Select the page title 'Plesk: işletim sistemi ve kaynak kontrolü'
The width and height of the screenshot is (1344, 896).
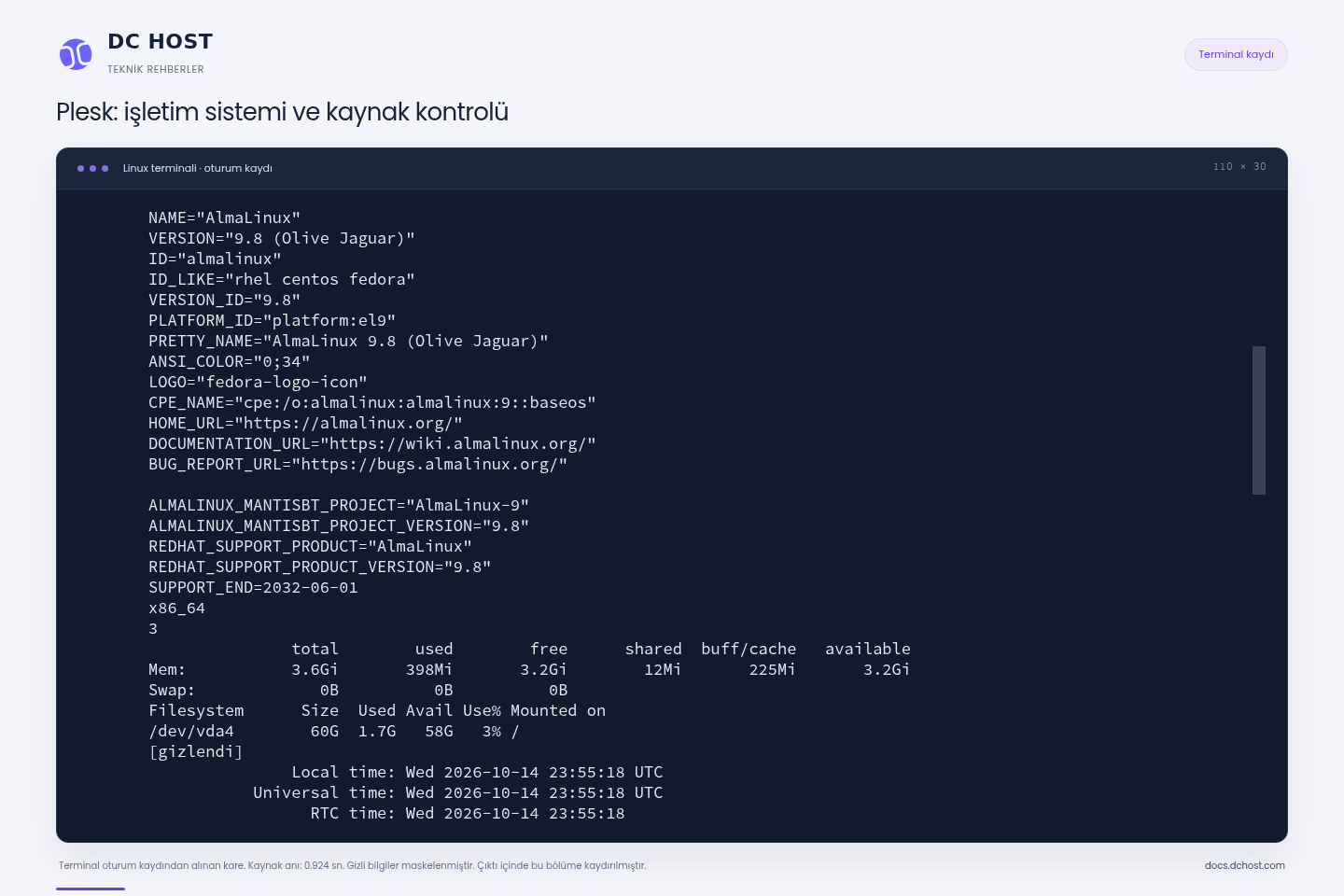coord(282,112)
